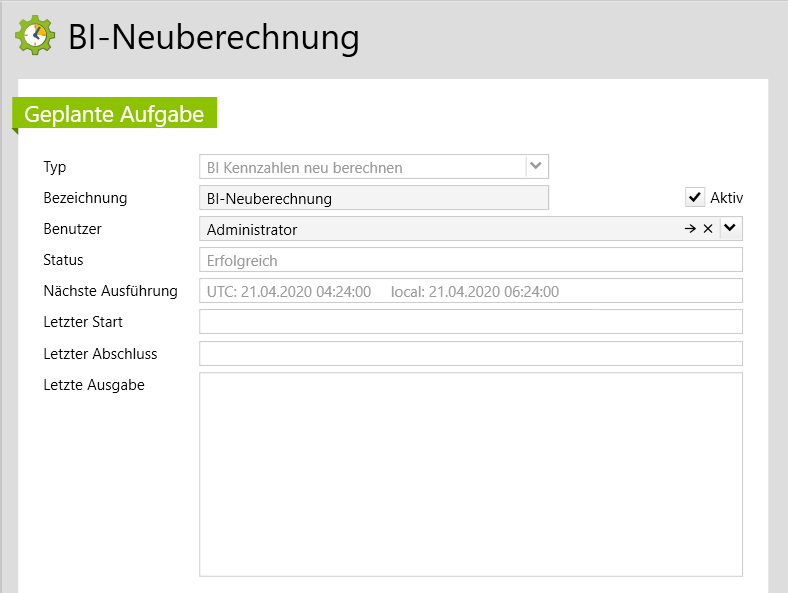
Task: Click the 'Aktiv' label text
Action: pyautogui.click(x=726, y=197)
